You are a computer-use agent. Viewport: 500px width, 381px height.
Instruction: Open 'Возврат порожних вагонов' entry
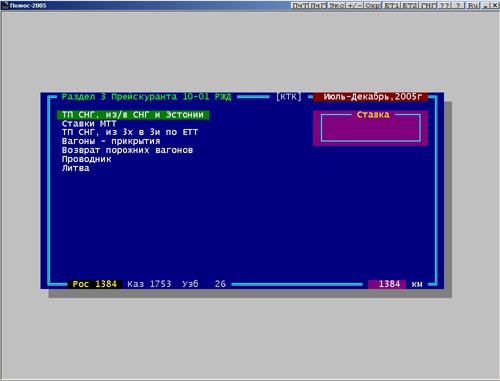(127, 150)
